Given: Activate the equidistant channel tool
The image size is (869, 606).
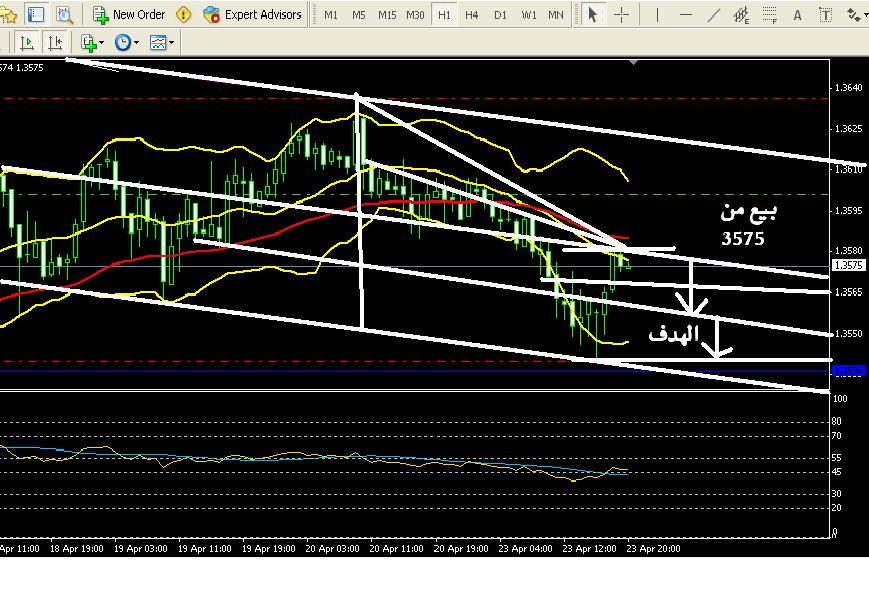Looking at the screenshot, I should [x=741, y=15].
